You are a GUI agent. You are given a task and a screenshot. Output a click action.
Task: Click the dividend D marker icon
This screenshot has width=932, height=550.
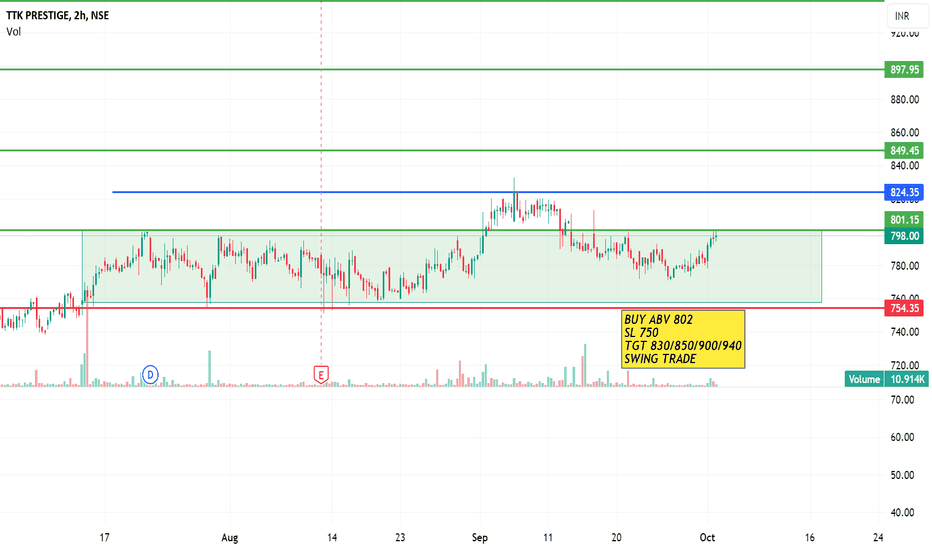pyautogui.click(x=150, y=375)
